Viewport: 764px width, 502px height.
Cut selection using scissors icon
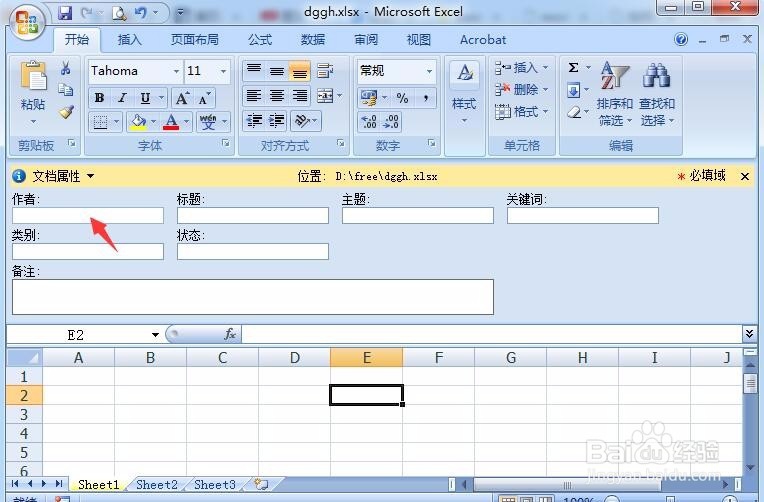pyautogui.click(x=66, y=68)
